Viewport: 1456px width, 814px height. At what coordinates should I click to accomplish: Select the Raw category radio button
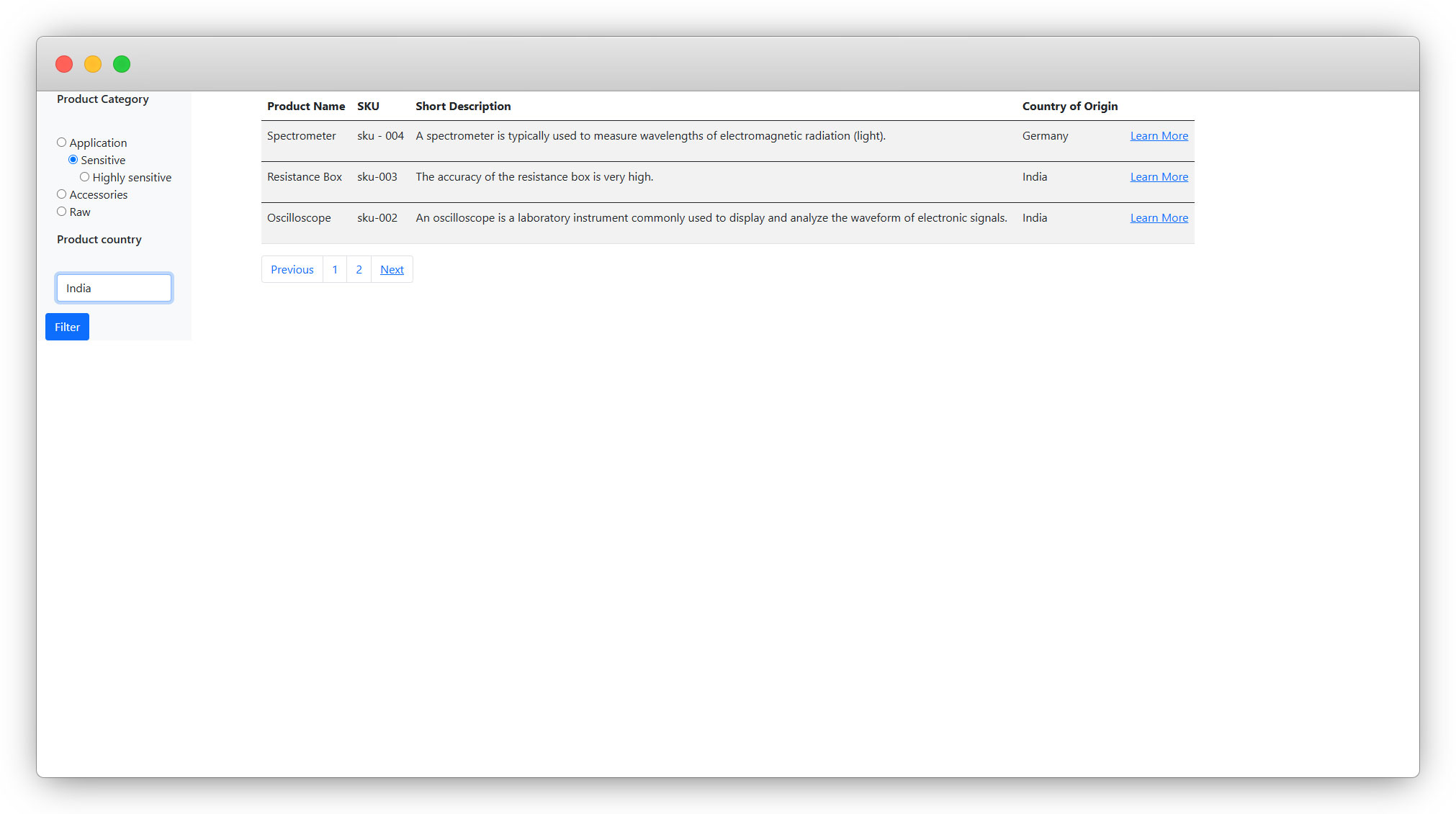(62, 212)
